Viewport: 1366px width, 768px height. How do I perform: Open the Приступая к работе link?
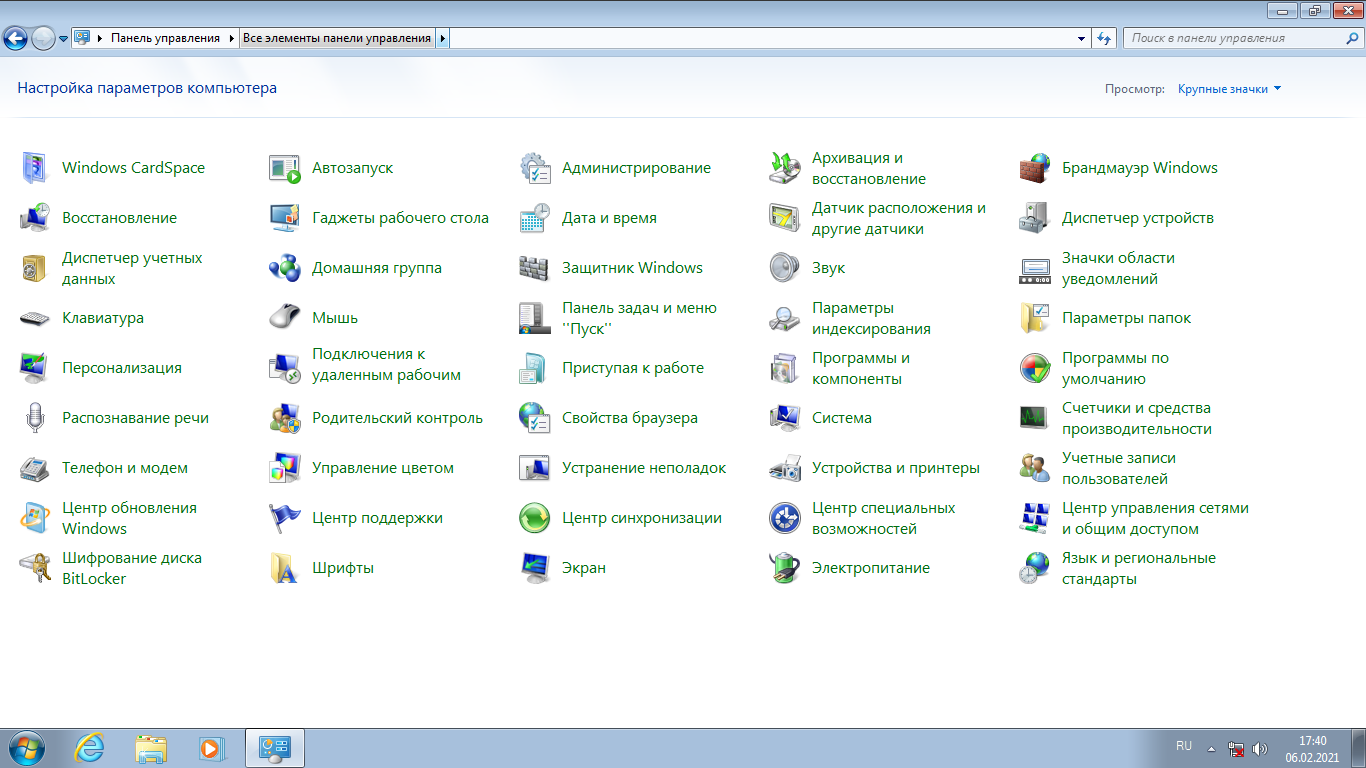point(633,368)
